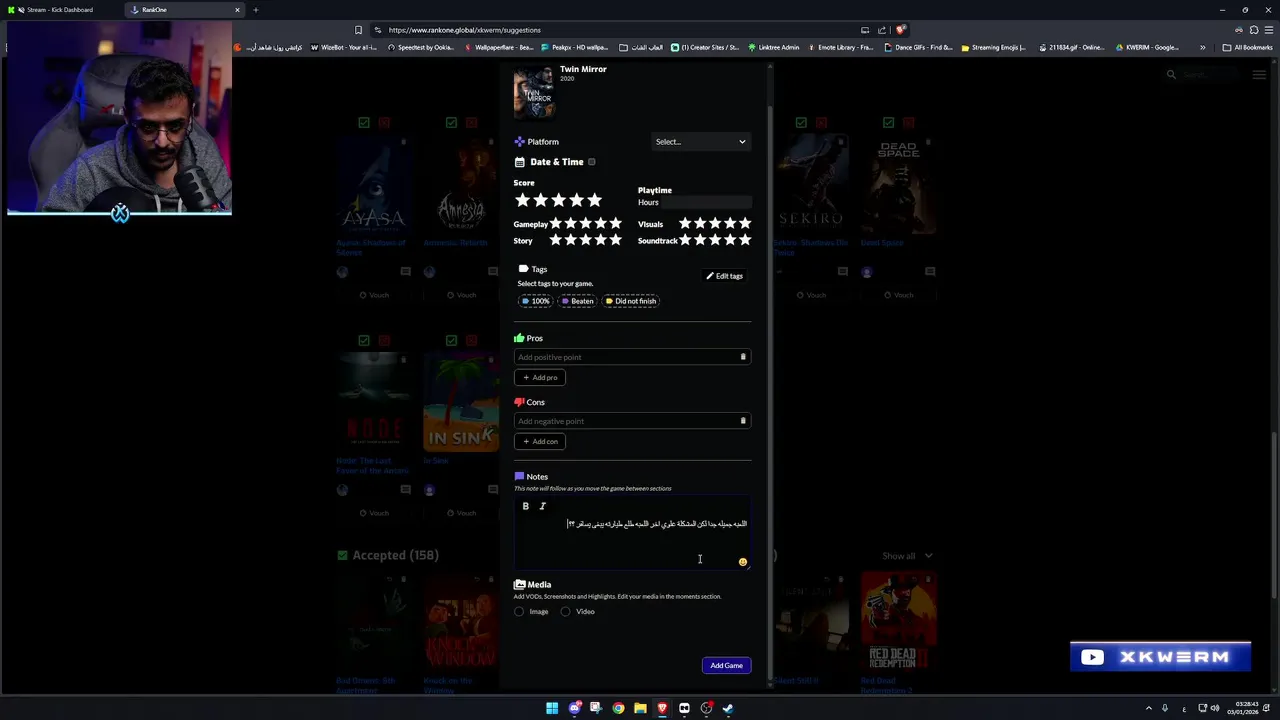Open the Windows Start menu
The image size is (1280, 720).
(551, 708)
